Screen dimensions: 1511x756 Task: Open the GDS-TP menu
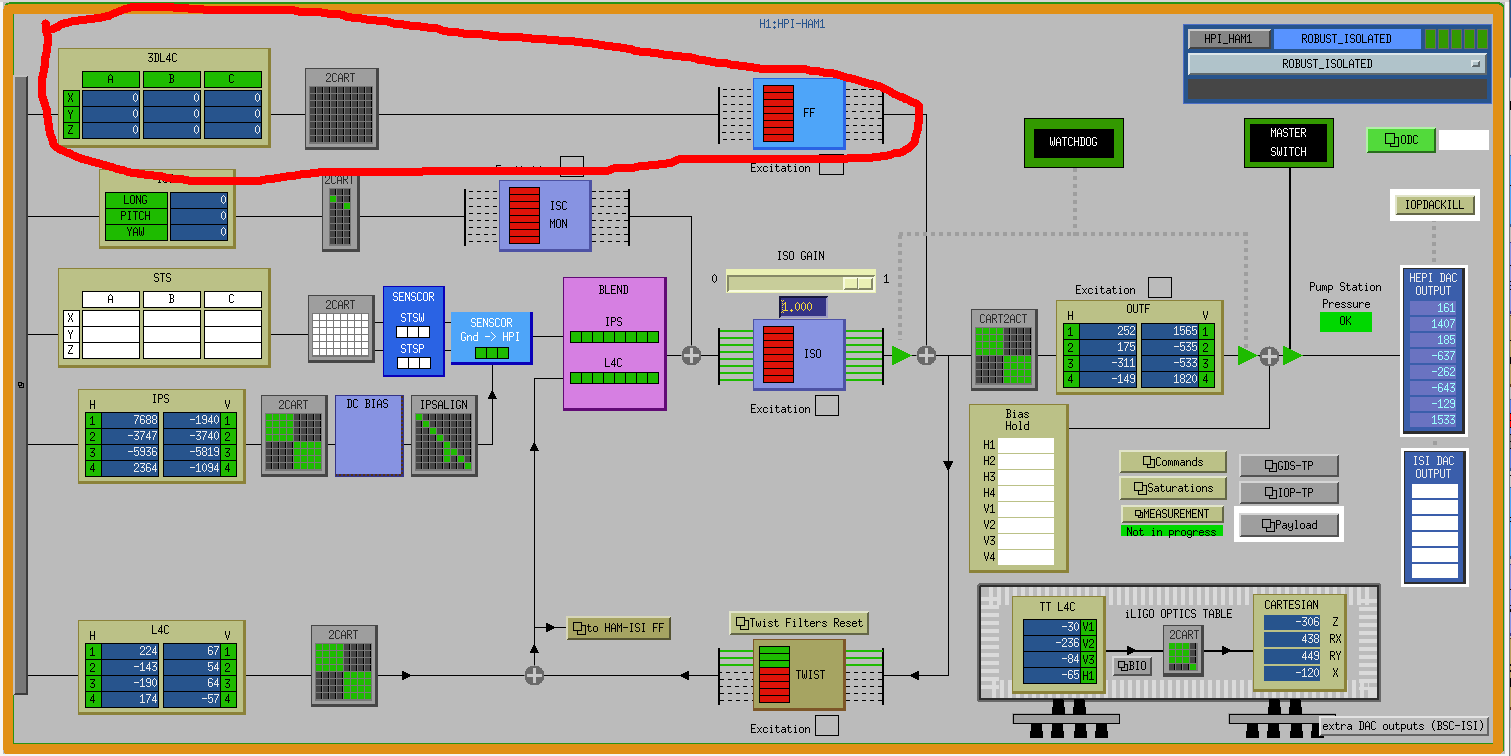1288,466
